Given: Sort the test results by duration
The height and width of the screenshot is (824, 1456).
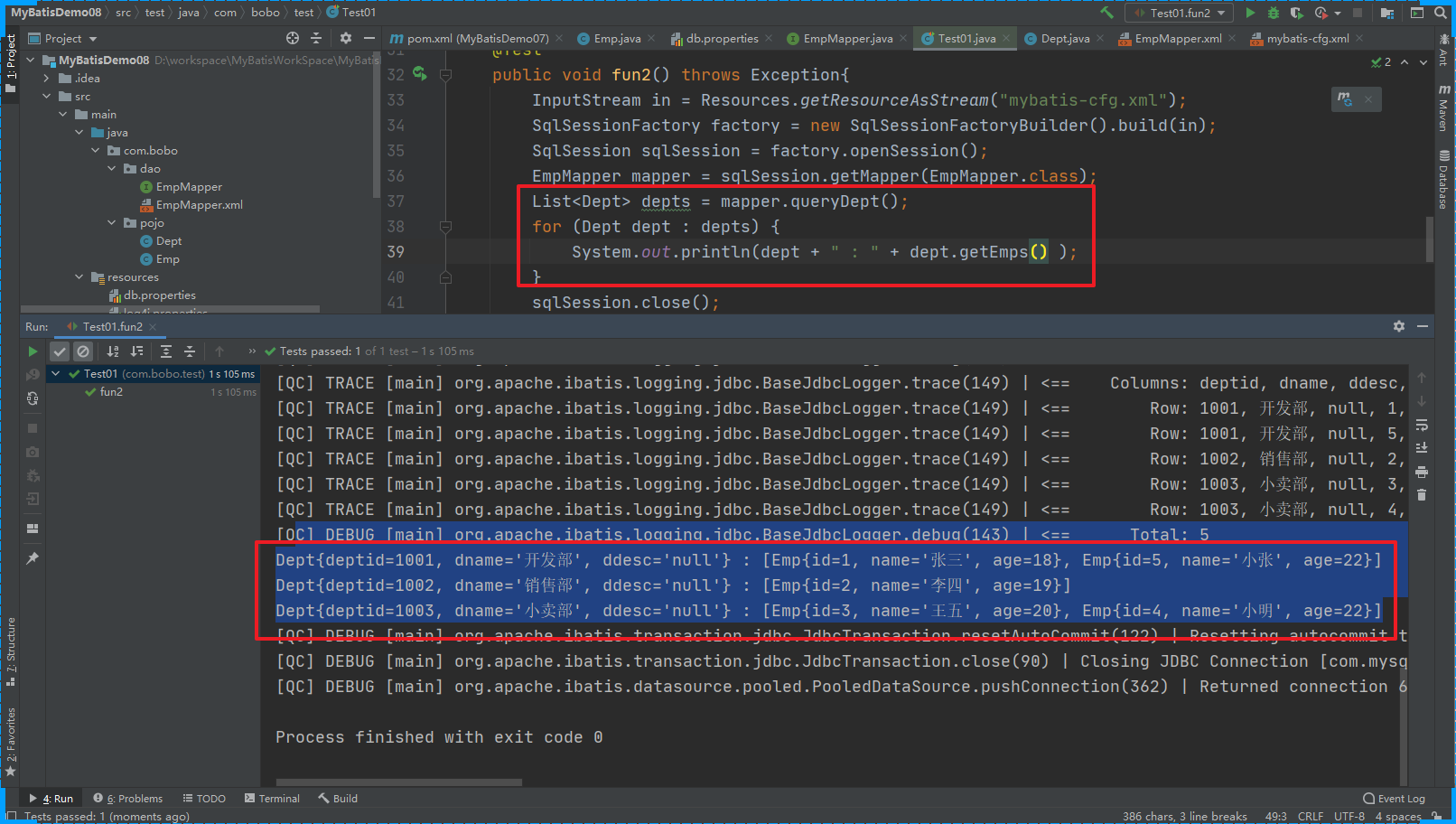Looking at the screenshot, I should (136, 351).
